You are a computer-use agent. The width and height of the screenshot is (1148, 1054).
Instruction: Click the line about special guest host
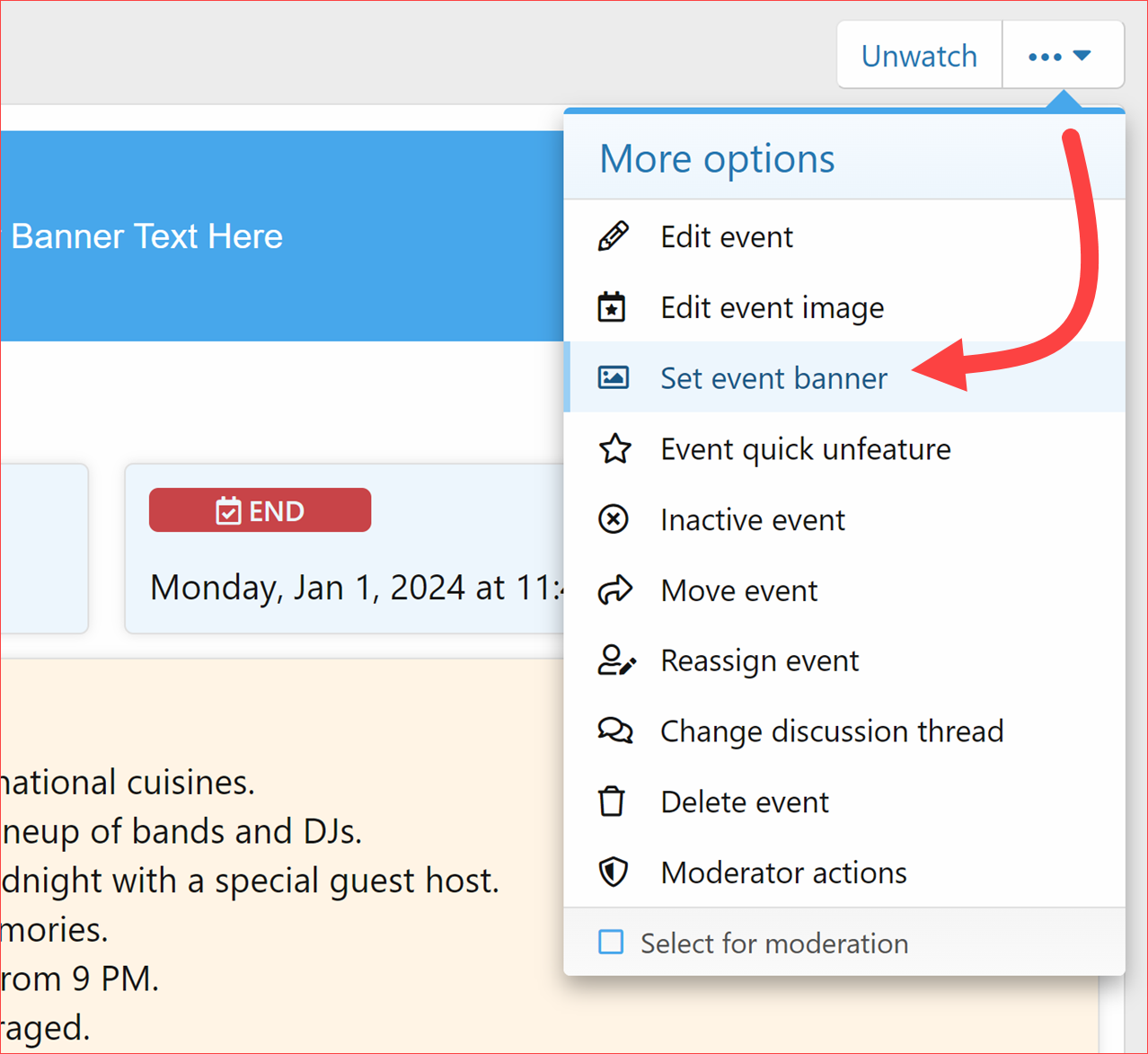[250, 881]
